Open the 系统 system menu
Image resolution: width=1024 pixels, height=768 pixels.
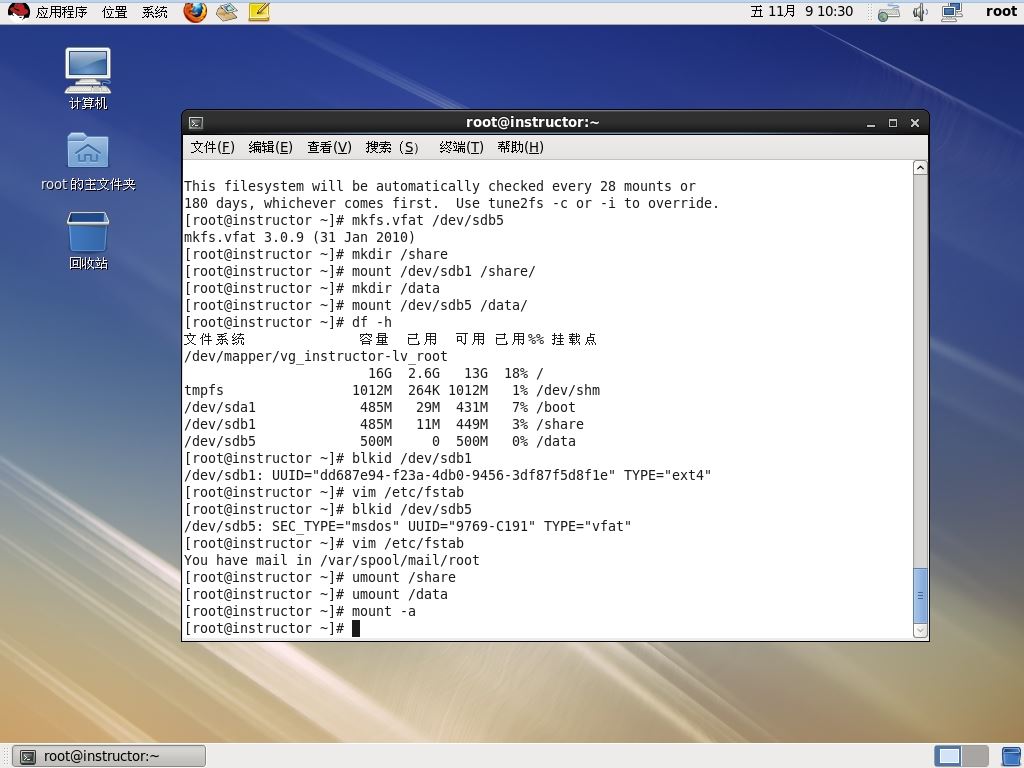tap(155, 12)
